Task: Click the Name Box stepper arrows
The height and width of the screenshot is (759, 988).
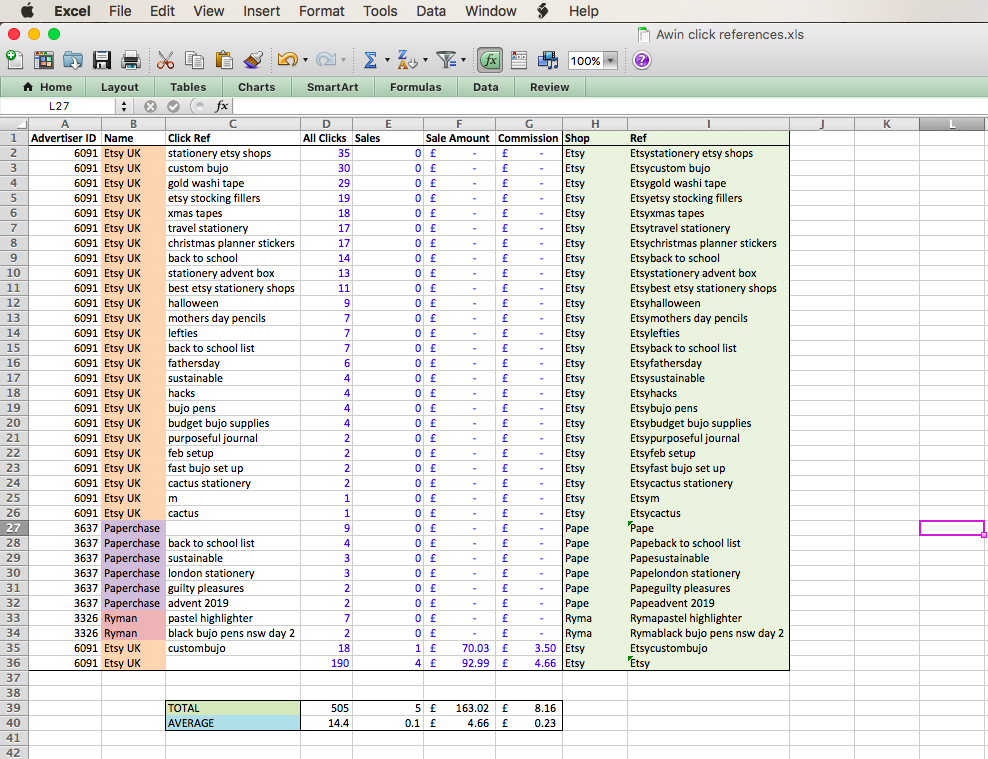Action: point(124,106)
